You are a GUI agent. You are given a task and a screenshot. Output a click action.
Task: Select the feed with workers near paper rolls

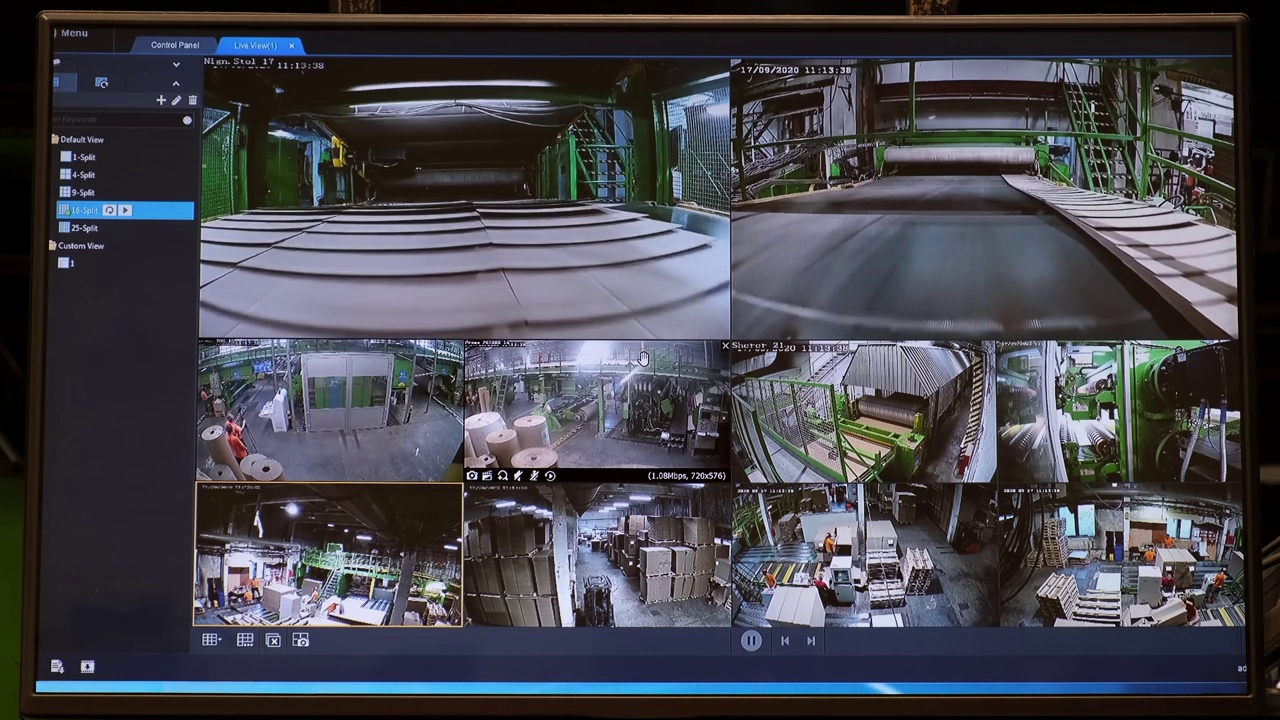point(330,410)
